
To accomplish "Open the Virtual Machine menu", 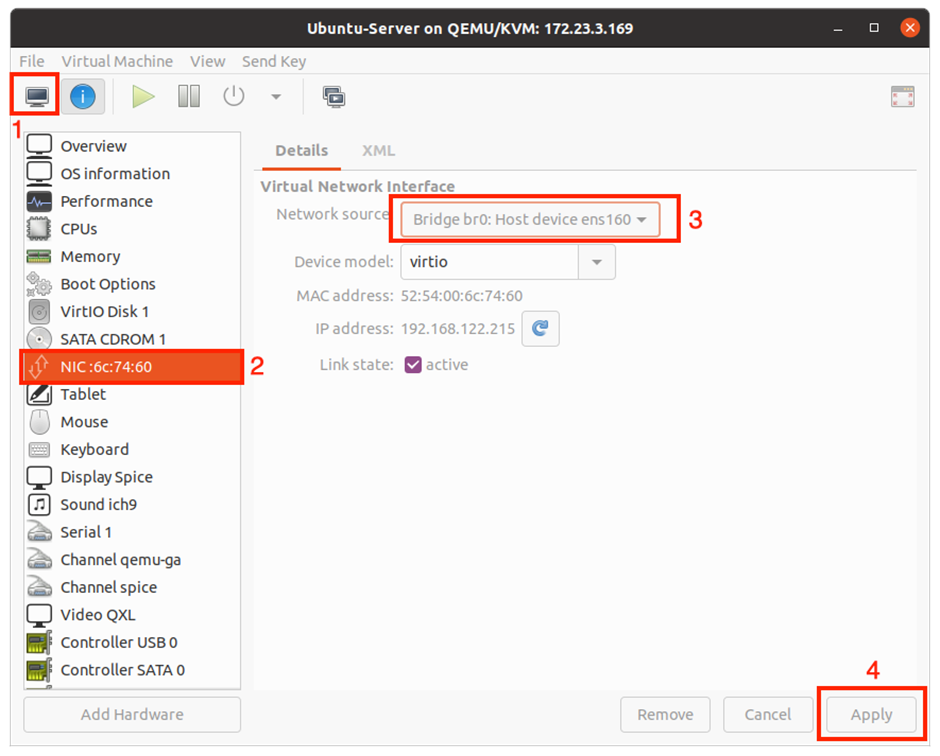I will tap(117, 62).
